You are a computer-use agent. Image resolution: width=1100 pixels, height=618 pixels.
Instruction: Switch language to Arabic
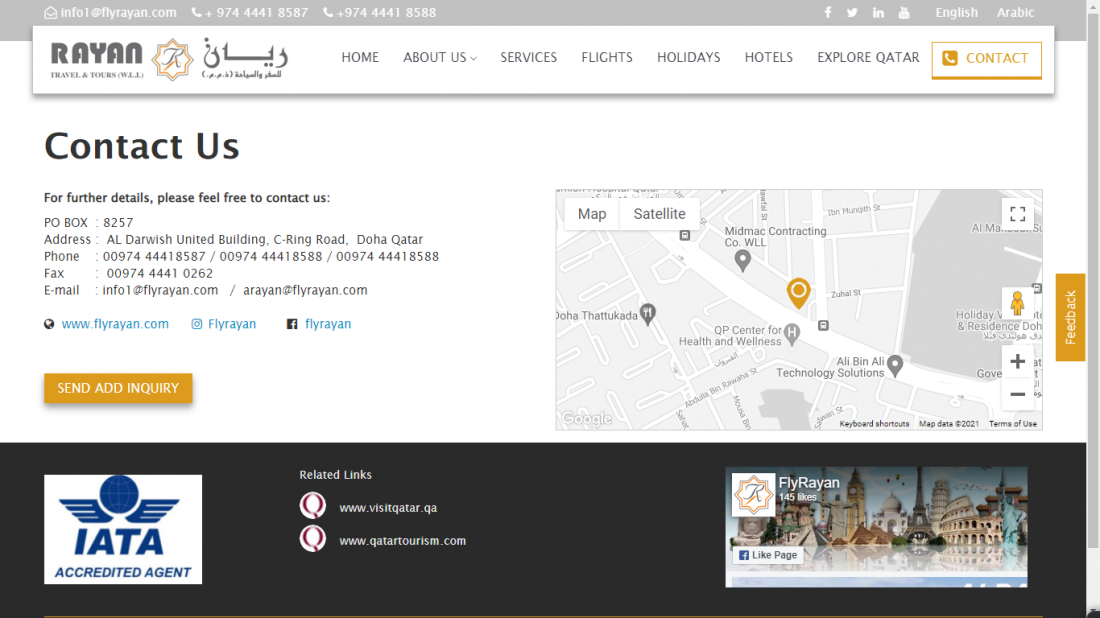1015,13
